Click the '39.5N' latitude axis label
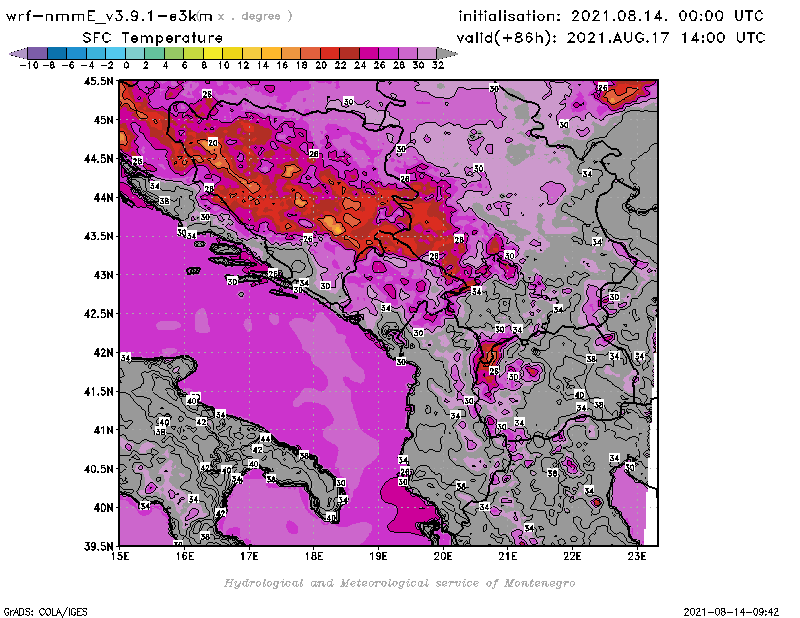 coord(99,546)
